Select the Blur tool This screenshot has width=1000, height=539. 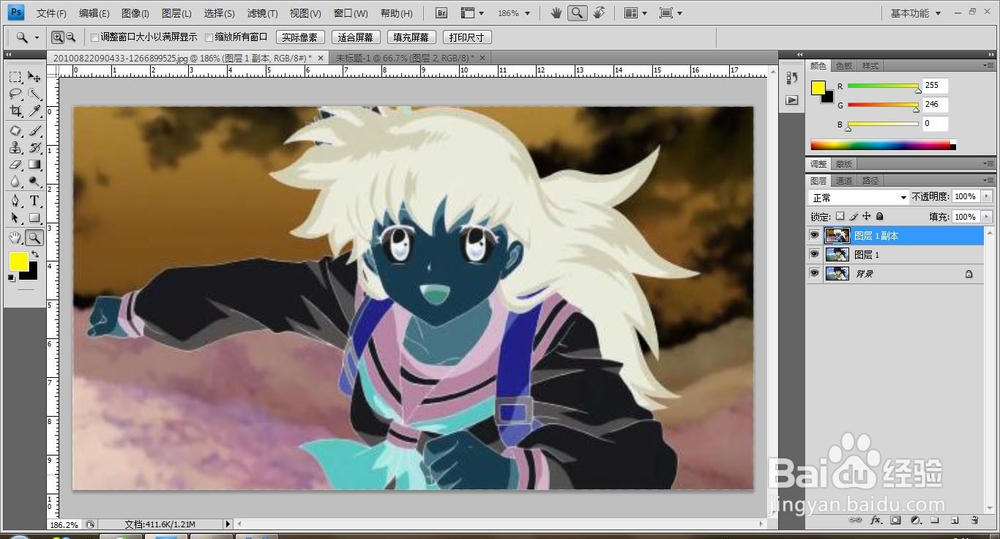(15, 182)
